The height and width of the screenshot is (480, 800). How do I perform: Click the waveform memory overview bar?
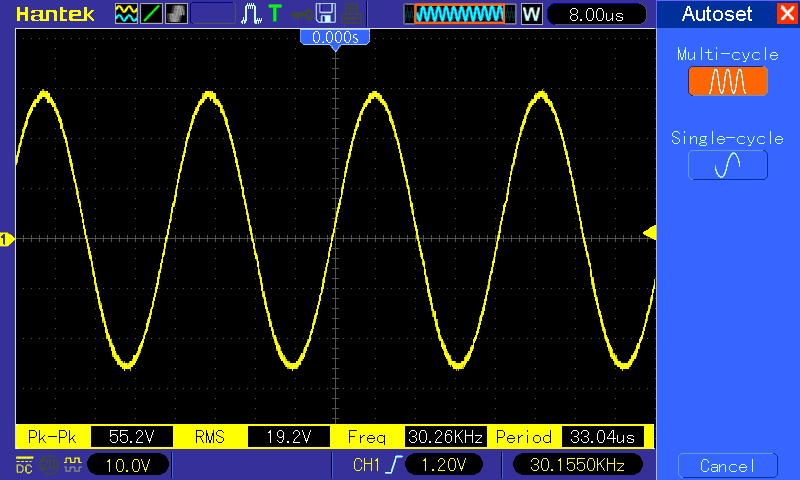460,14
